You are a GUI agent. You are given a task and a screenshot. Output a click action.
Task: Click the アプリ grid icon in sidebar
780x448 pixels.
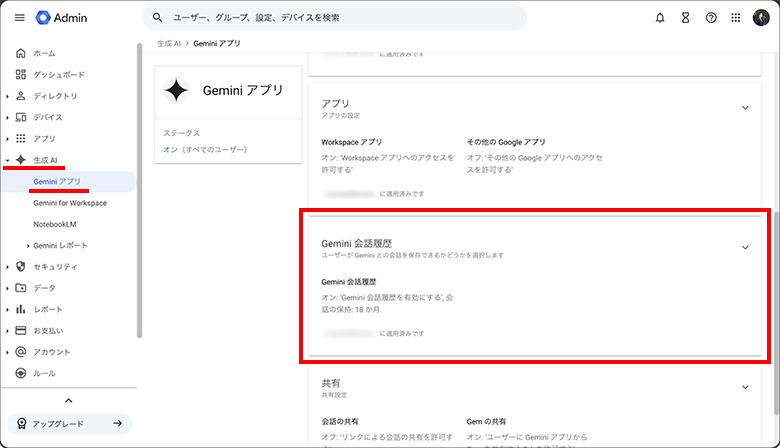pyautogui.click(x=20, y=138)
